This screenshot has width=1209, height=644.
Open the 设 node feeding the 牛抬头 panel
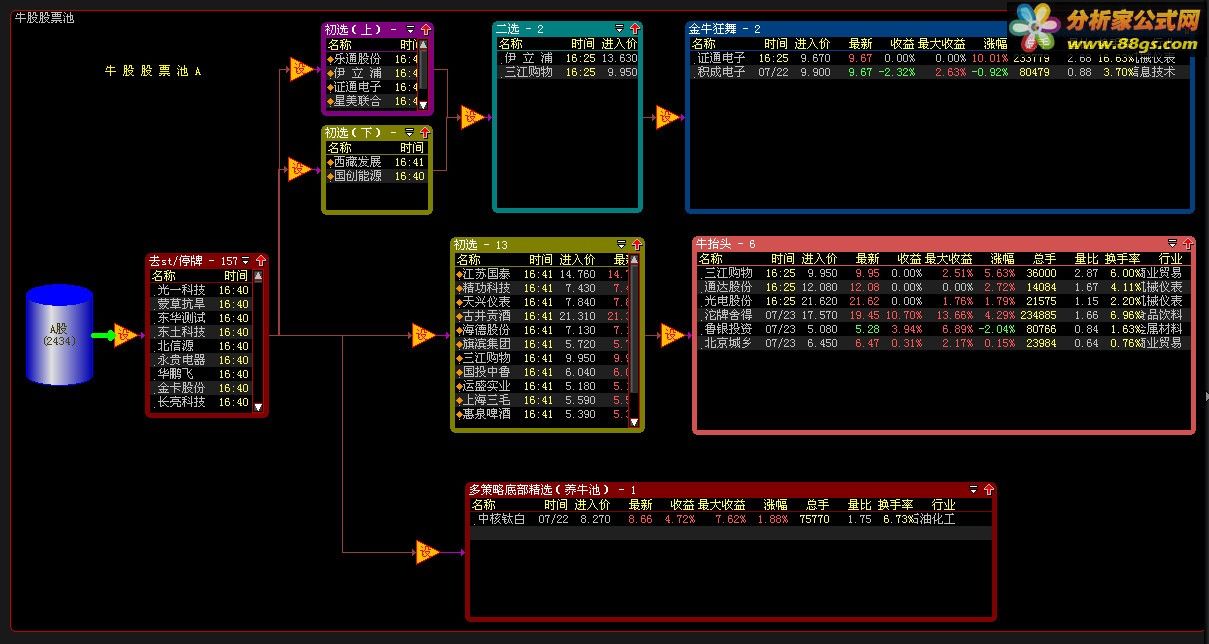(672, 335)
